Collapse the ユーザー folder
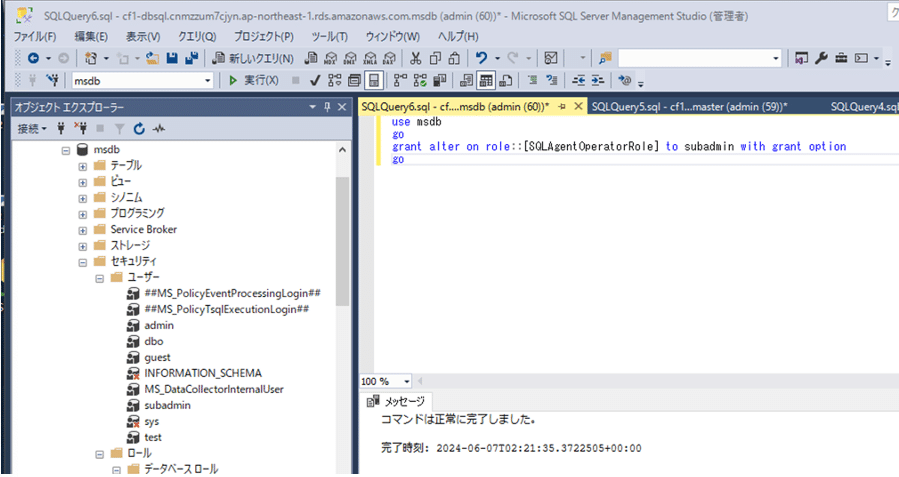Image resolution: width=899 pixels, height=477 pixels. (99, 279)
